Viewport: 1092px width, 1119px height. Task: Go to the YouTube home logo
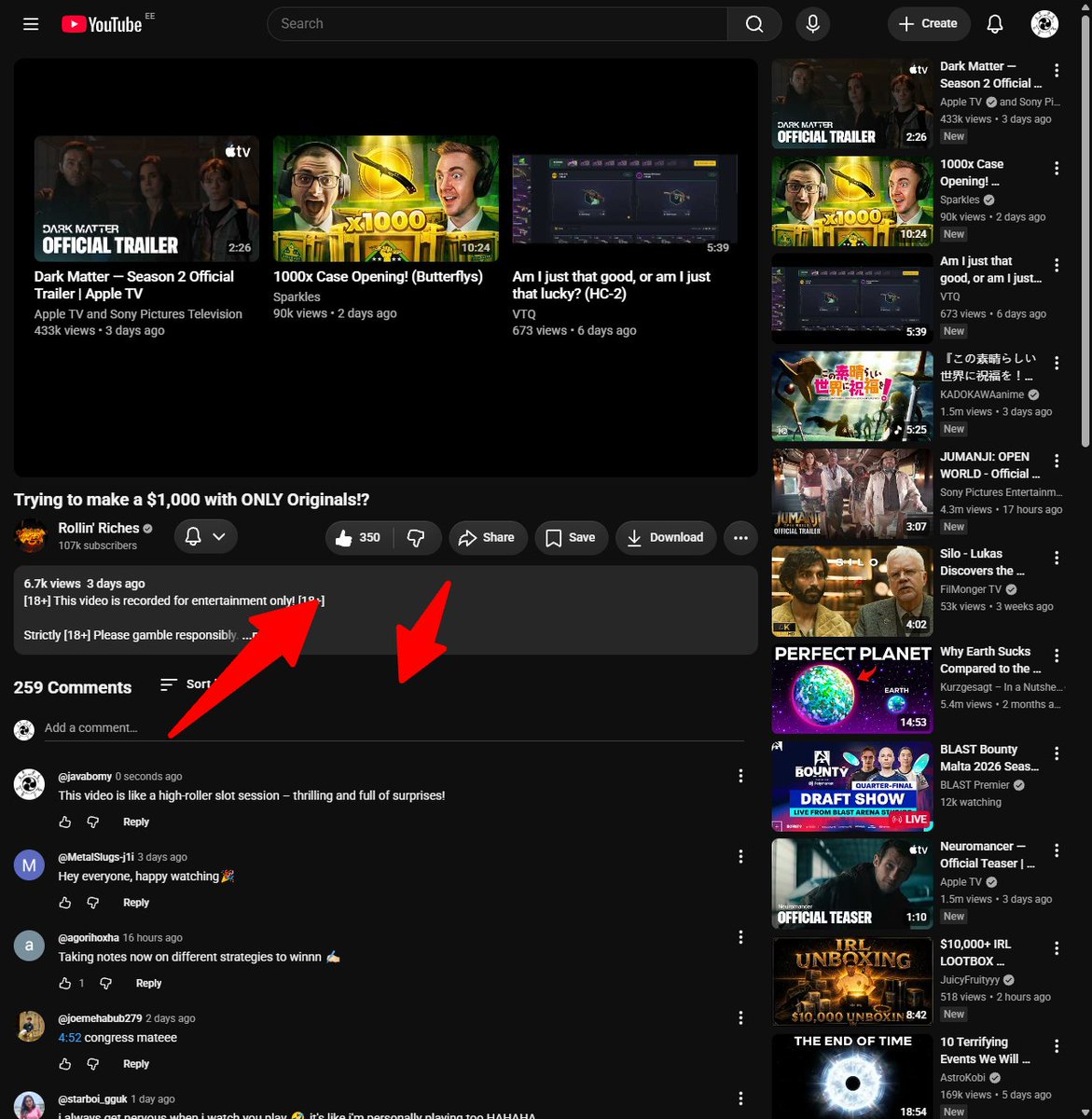[102, 24]
